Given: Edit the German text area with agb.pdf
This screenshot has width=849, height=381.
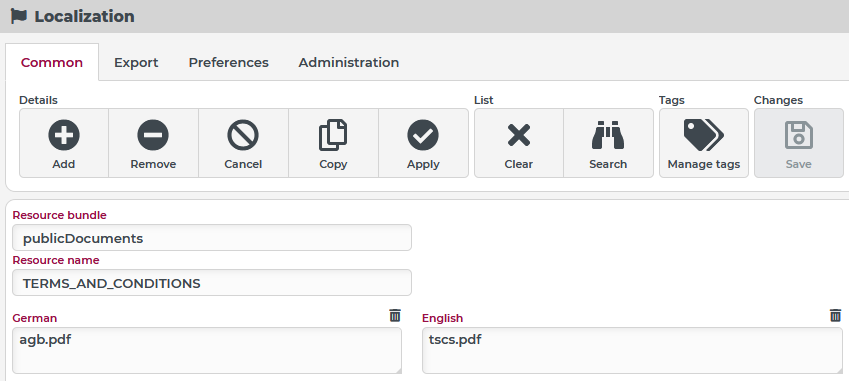Looking at the screenshot, I should pyautogui.click(x=207, y=350).
